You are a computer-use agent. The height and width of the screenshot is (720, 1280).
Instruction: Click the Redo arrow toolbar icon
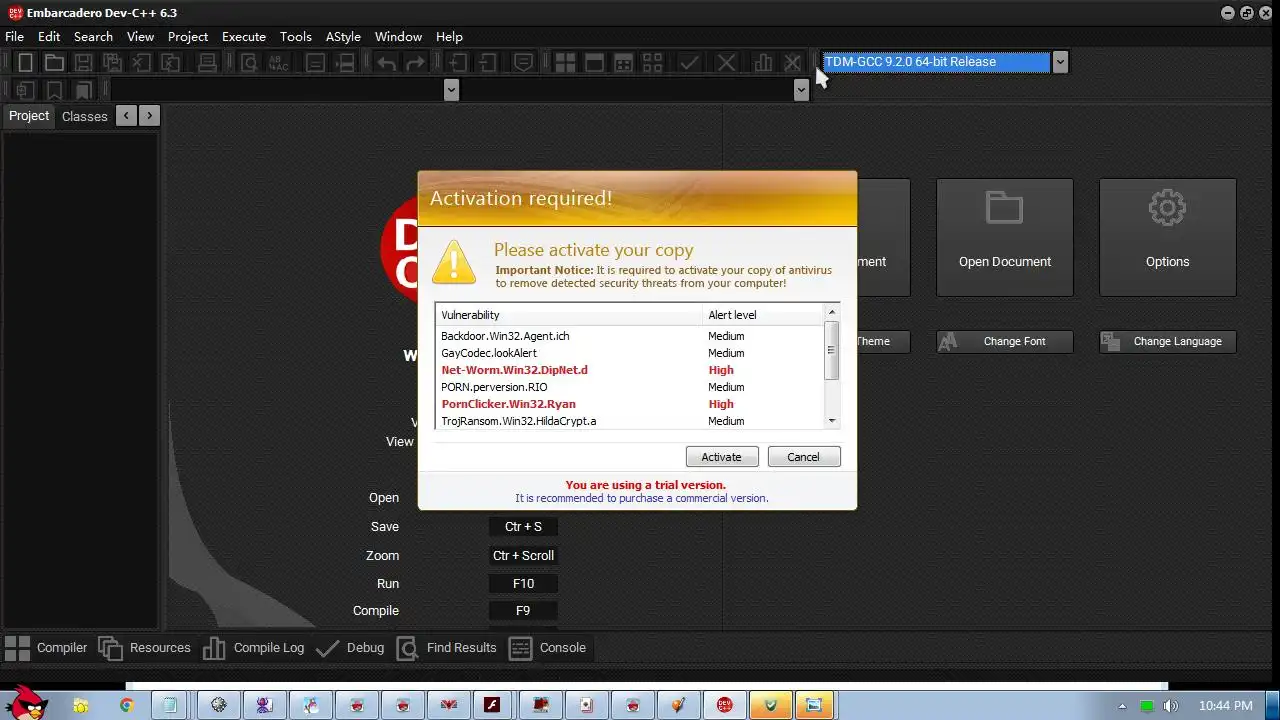pyautogui.click(x=416, y=62)
